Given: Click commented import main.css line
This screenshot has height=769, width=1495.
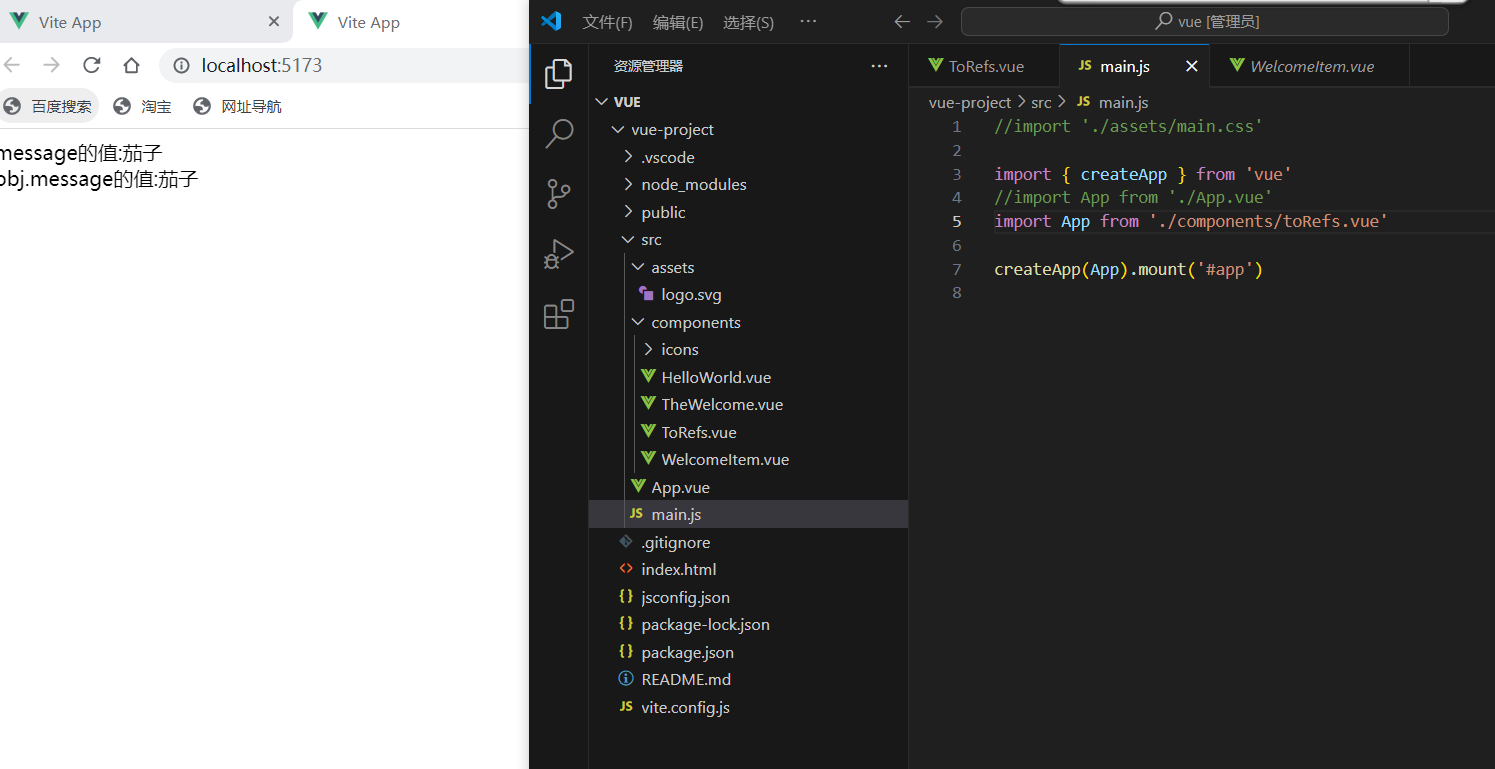Looking at the screenshot, I should click(1129, 127).
